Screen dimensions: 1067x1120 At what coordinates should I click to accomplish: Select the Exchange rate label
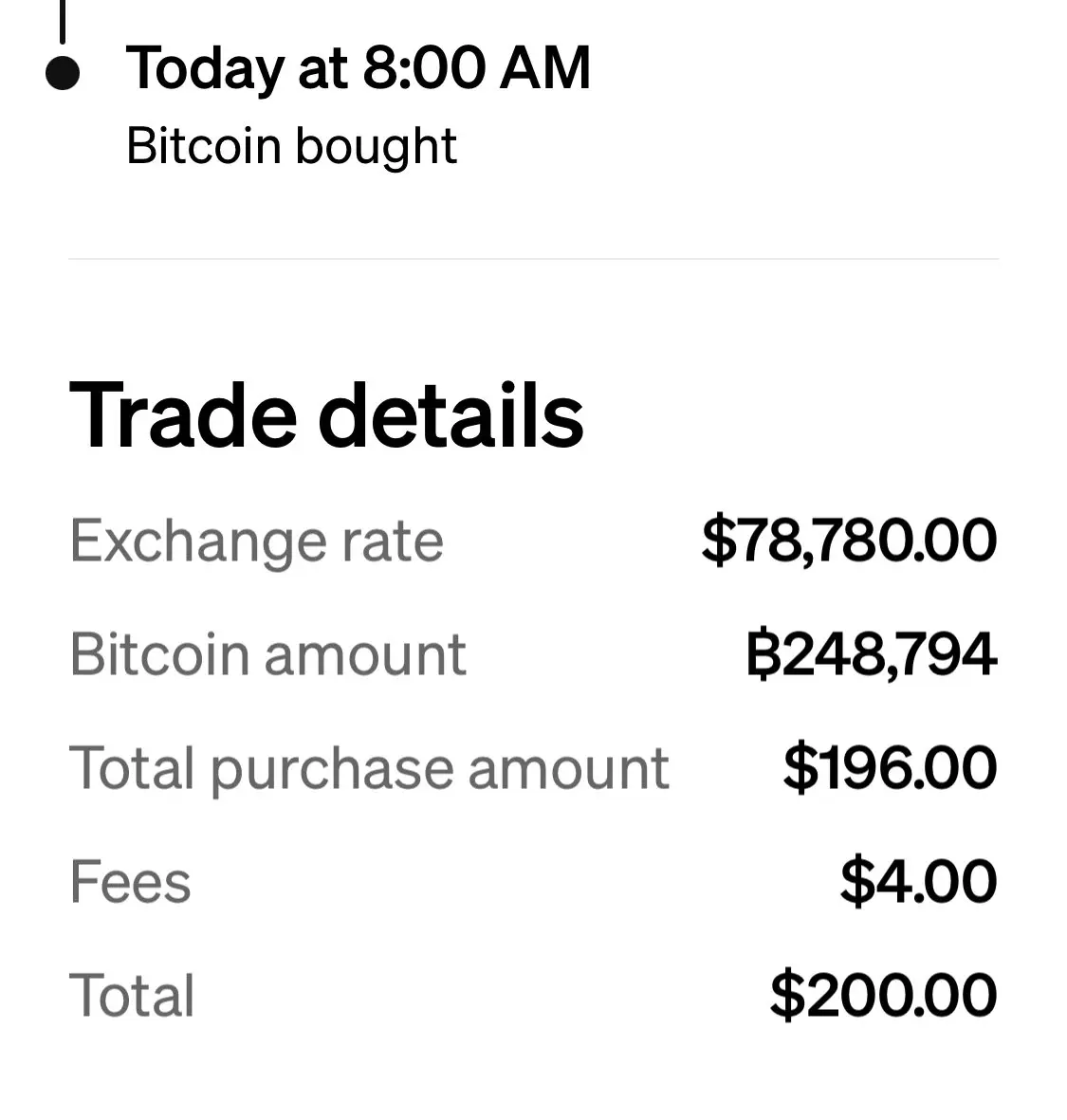coord(256,542)
